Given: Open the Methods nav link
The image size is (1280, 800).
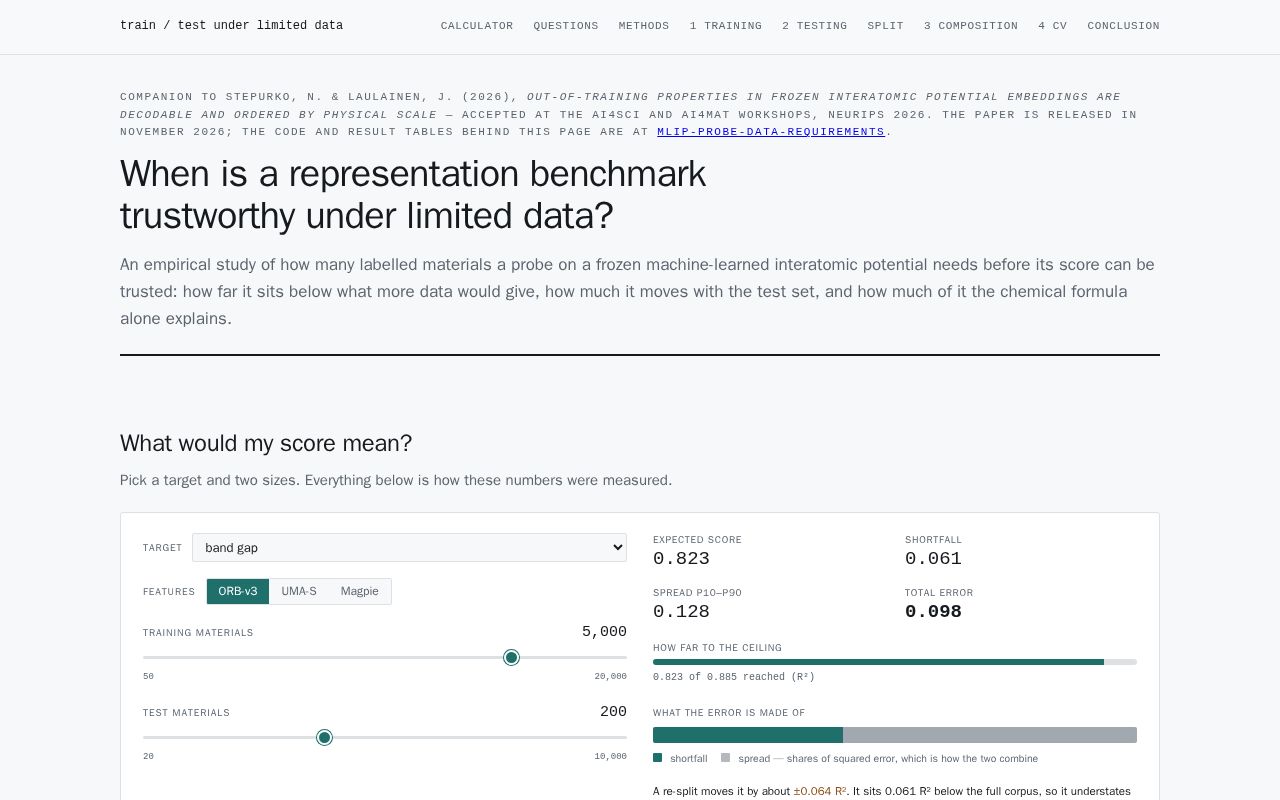Looking at the screenshot, I should (644, 26).
